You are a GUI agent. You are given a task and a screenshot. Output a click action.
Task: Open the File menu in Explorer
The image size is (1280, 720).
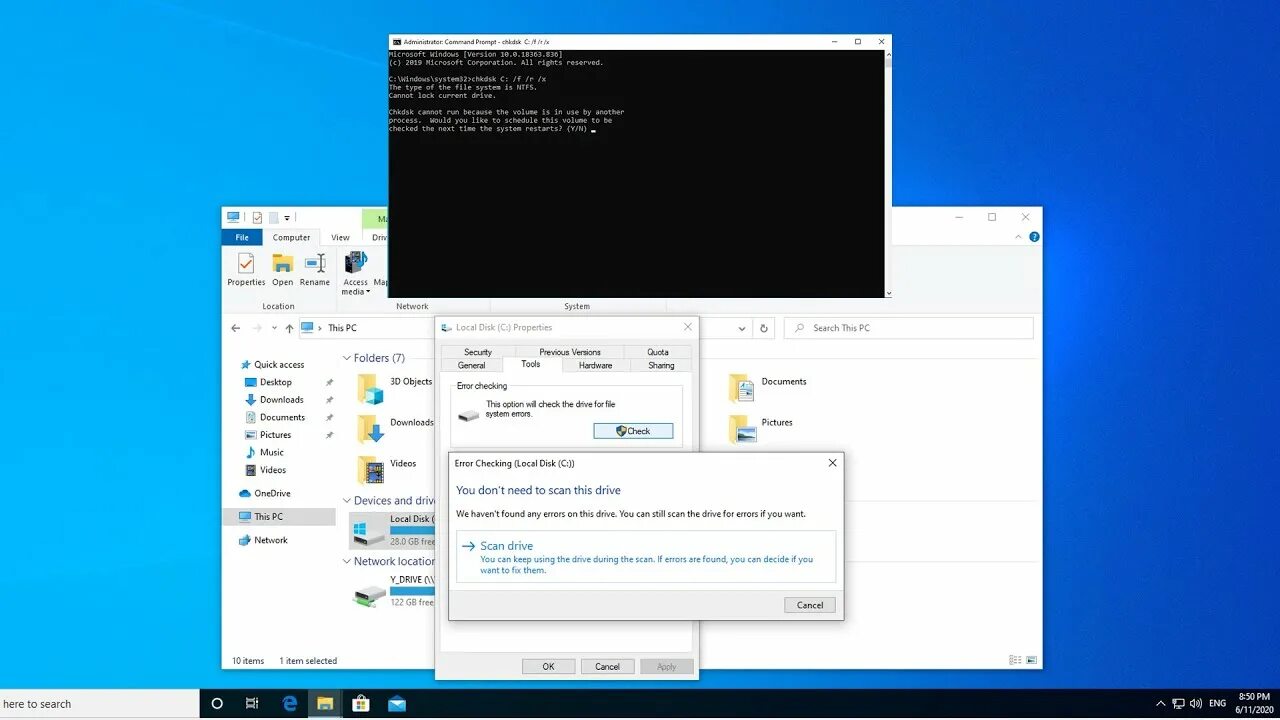click(242, 237)
